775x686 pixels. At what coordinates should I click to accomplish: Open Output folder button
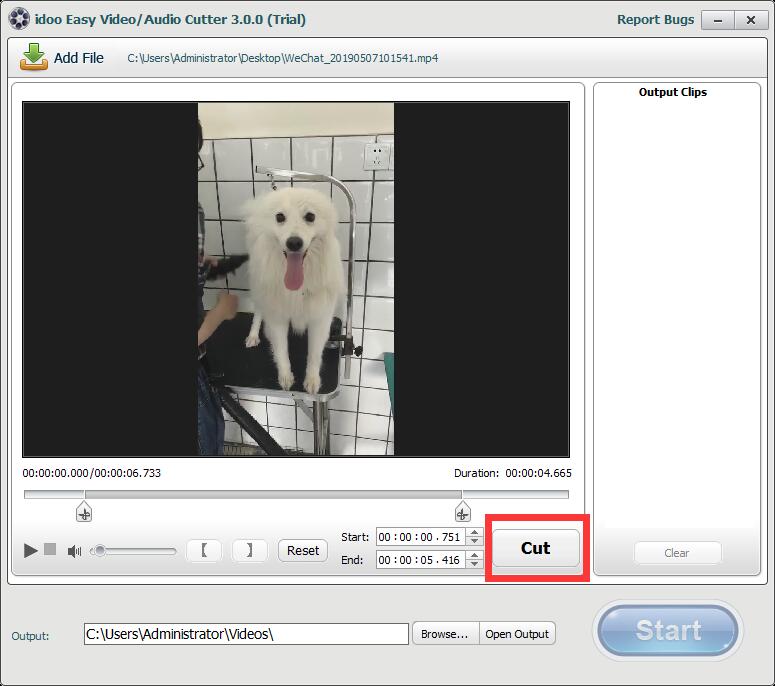coord(517,634)
